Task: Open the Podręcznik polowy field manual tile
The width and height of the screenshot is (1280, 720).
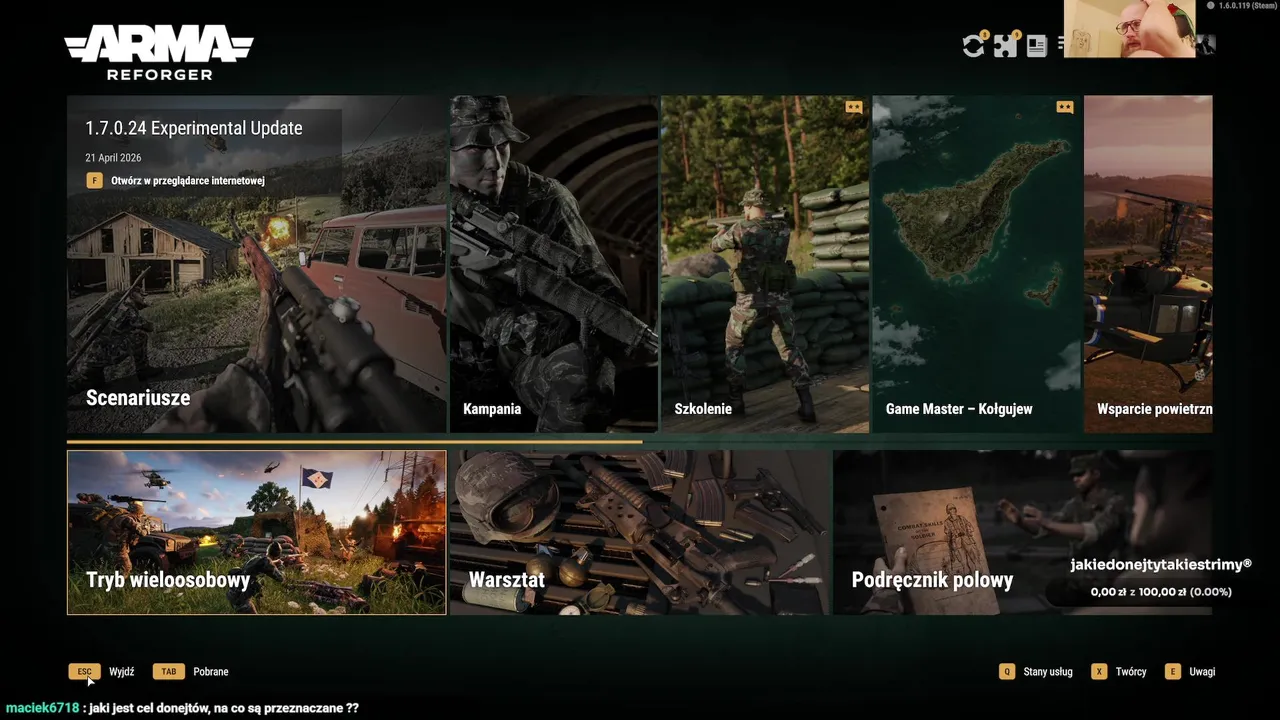Action: click(1022, 532)
